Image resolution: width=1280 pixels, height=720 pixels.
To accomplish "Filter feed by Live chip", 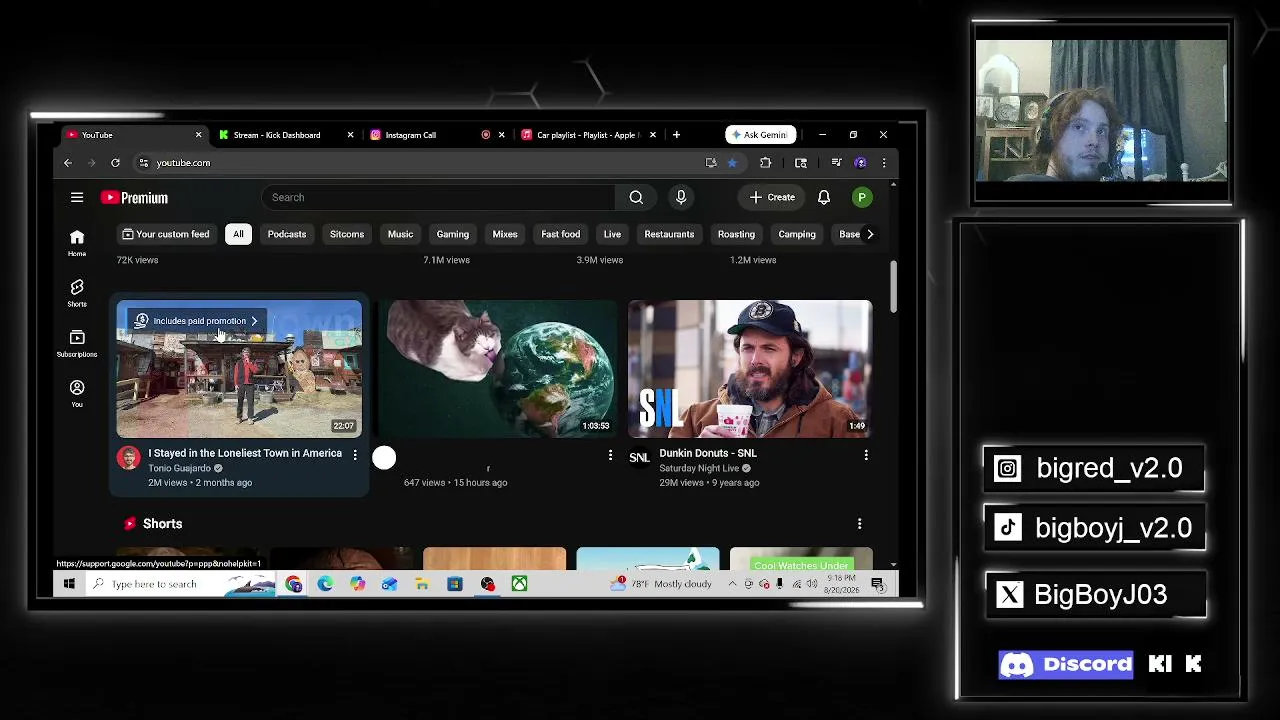I will (x=612, y=234).
